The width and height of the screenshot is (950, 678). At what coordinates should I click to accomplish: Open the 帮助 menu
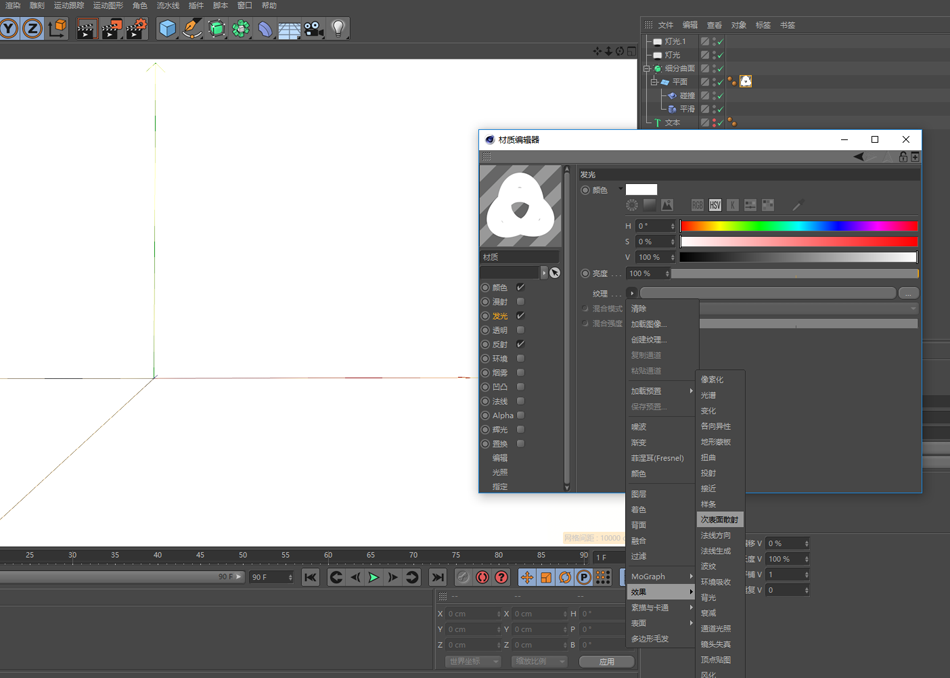click(270, 5)
